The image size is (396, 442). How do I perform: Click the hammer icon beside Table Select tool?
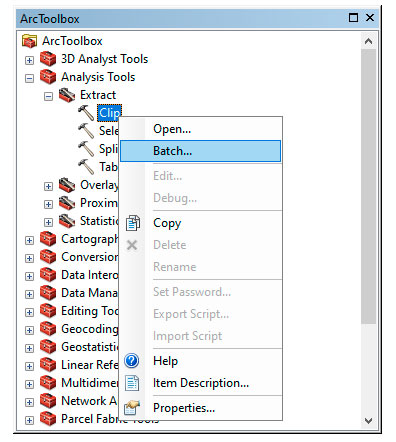pos(86,167)
